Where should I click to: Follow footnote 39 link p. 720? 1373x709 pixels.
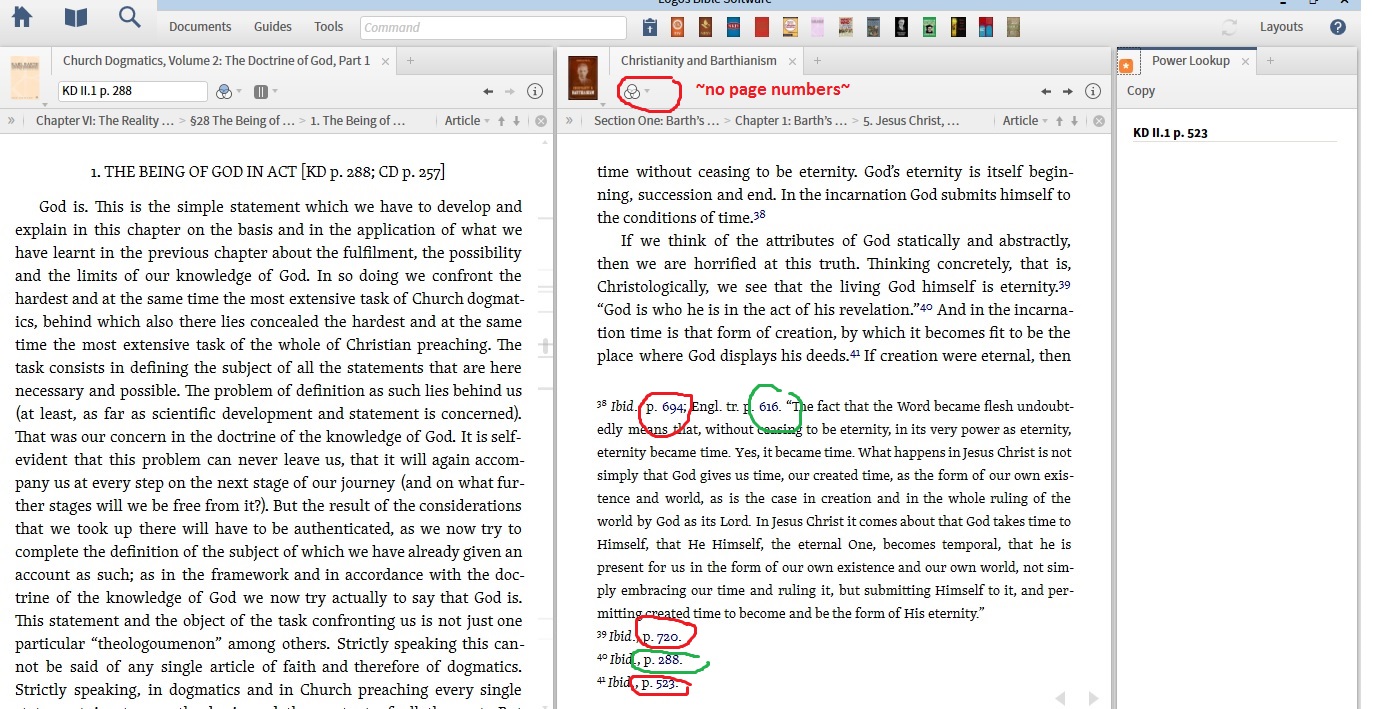660,637
